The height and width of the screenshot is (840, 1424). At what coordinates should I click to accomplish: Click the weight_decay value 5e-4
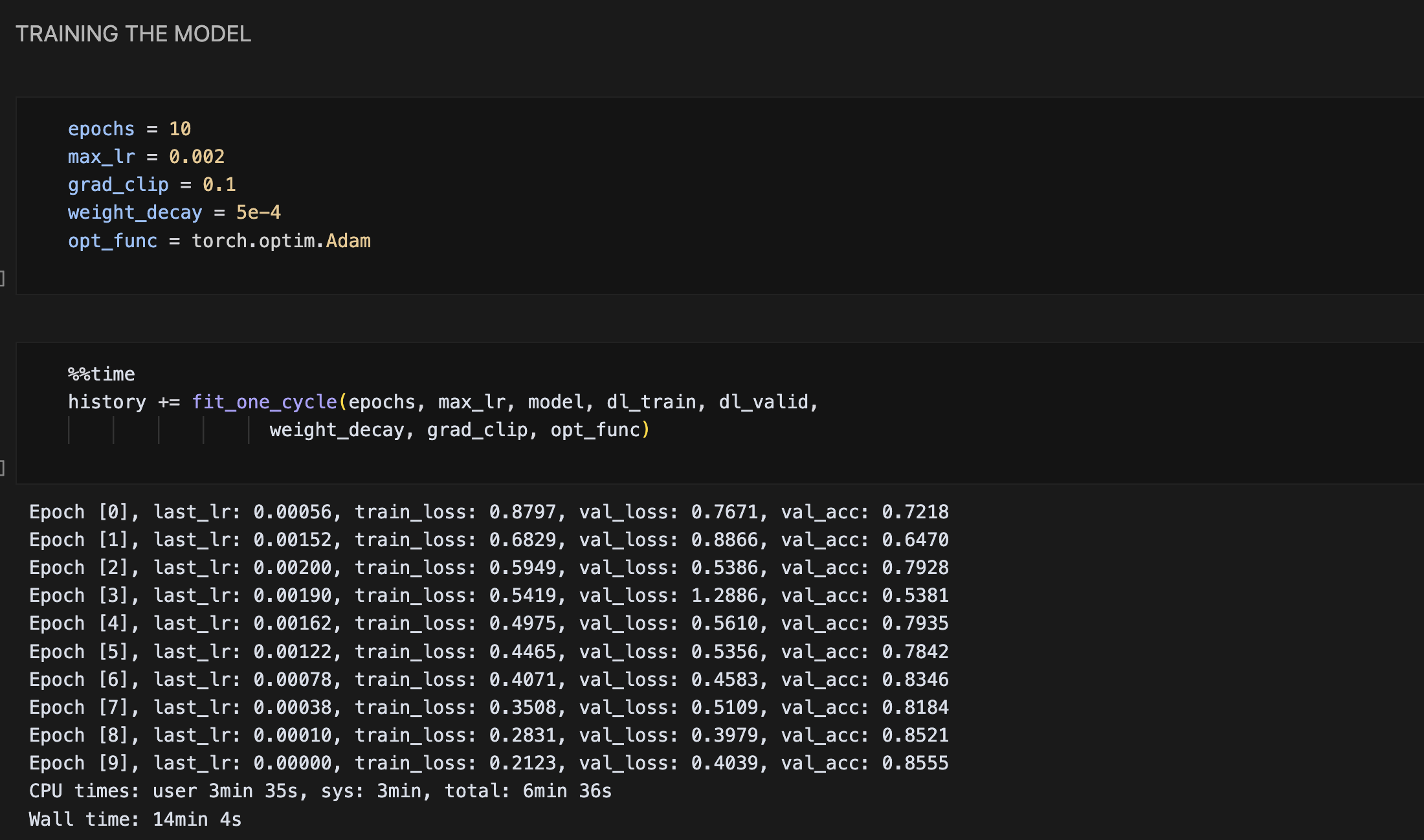tap(258, 212)
